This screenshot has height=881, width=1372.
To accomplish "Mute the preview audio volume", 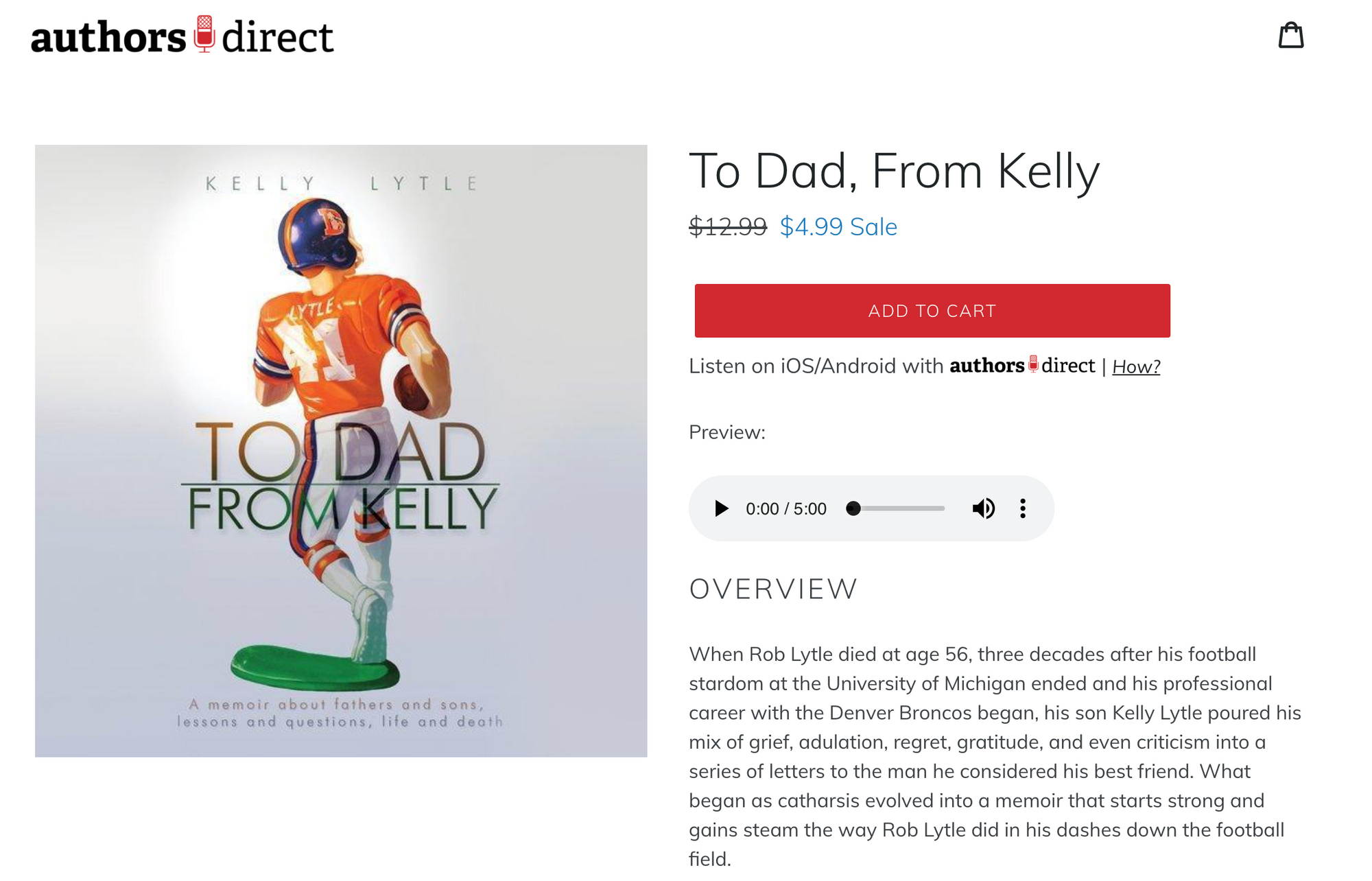I will [x=983, y=508].
